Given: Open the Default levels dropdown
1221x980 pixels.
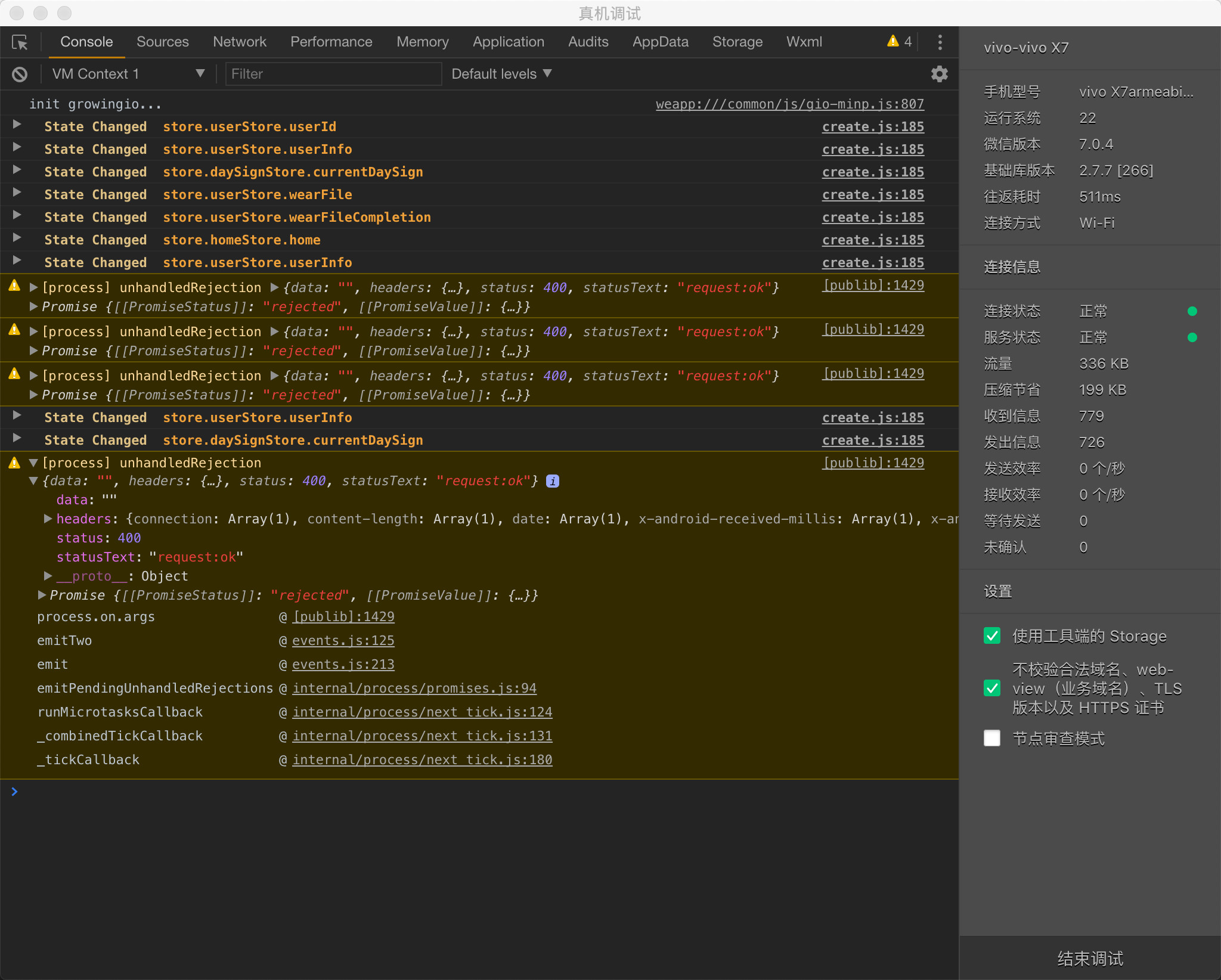Looking at the screenshot, I should click(x=501, y=74).
